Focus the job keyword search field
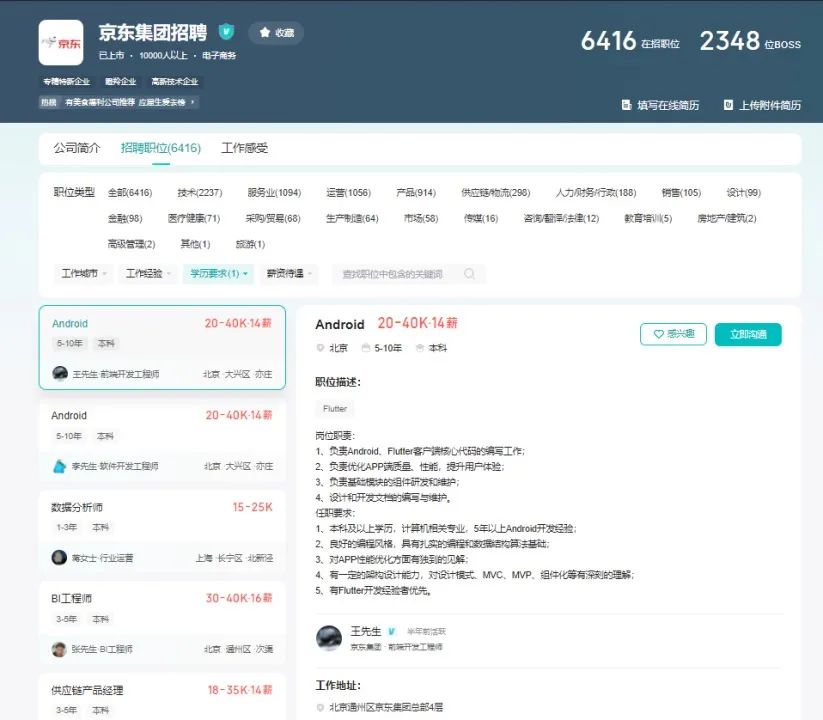The image size is (823, 720). point(408,274)
